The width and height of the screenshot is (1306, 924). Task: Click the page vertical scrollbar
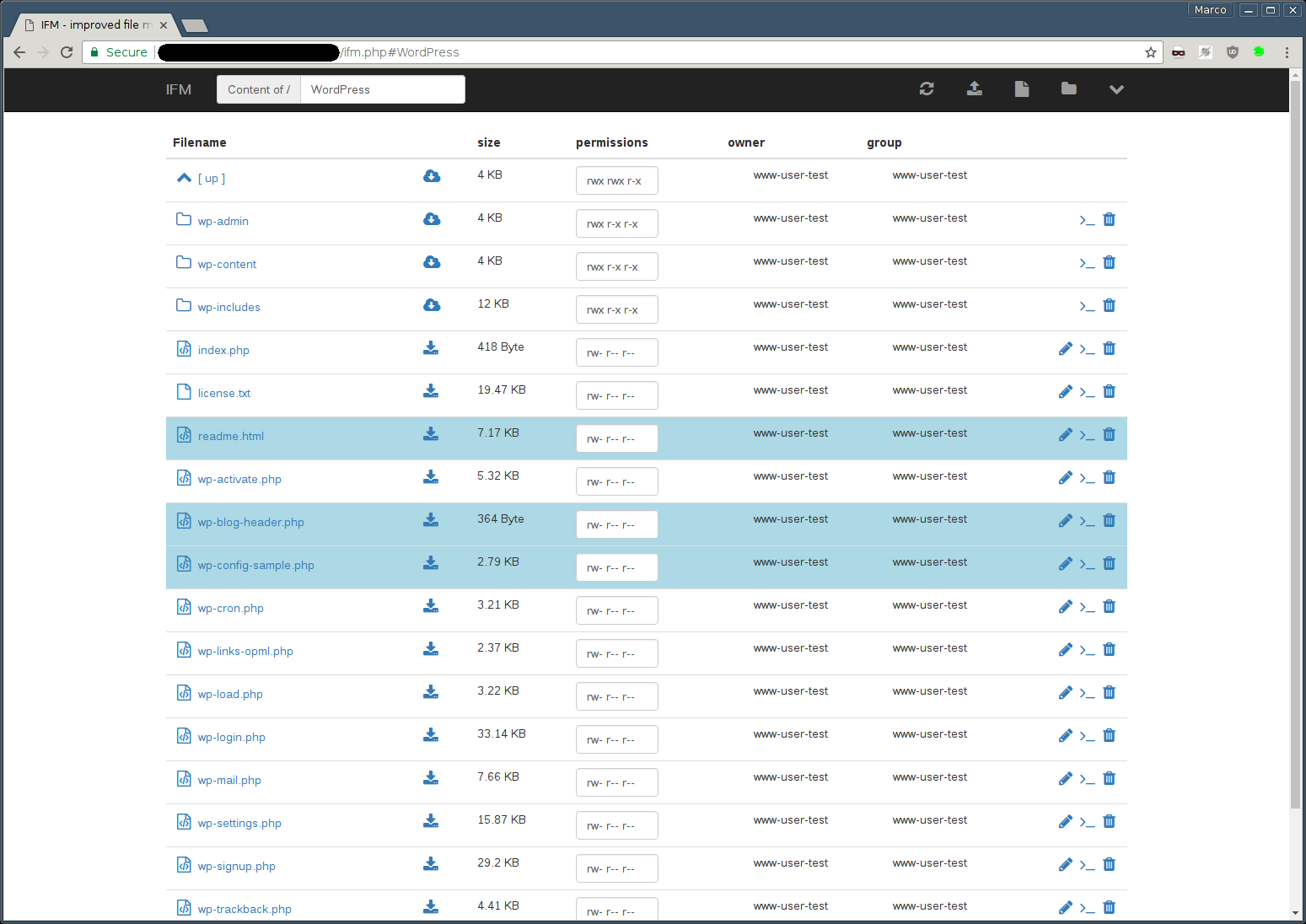pos(1296,443)
